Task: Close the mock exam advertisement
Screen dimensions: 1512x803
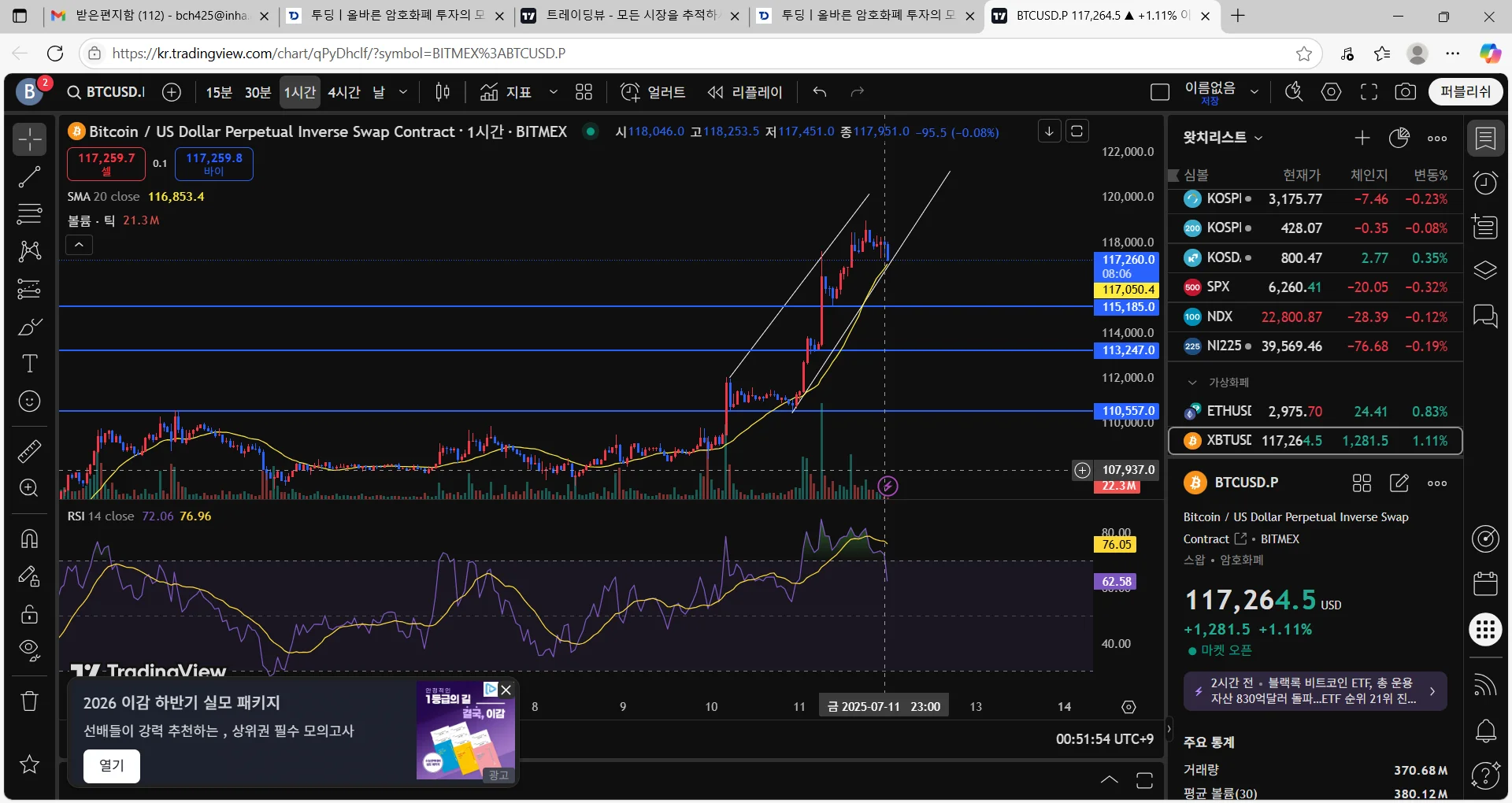Action: point(506,690)
